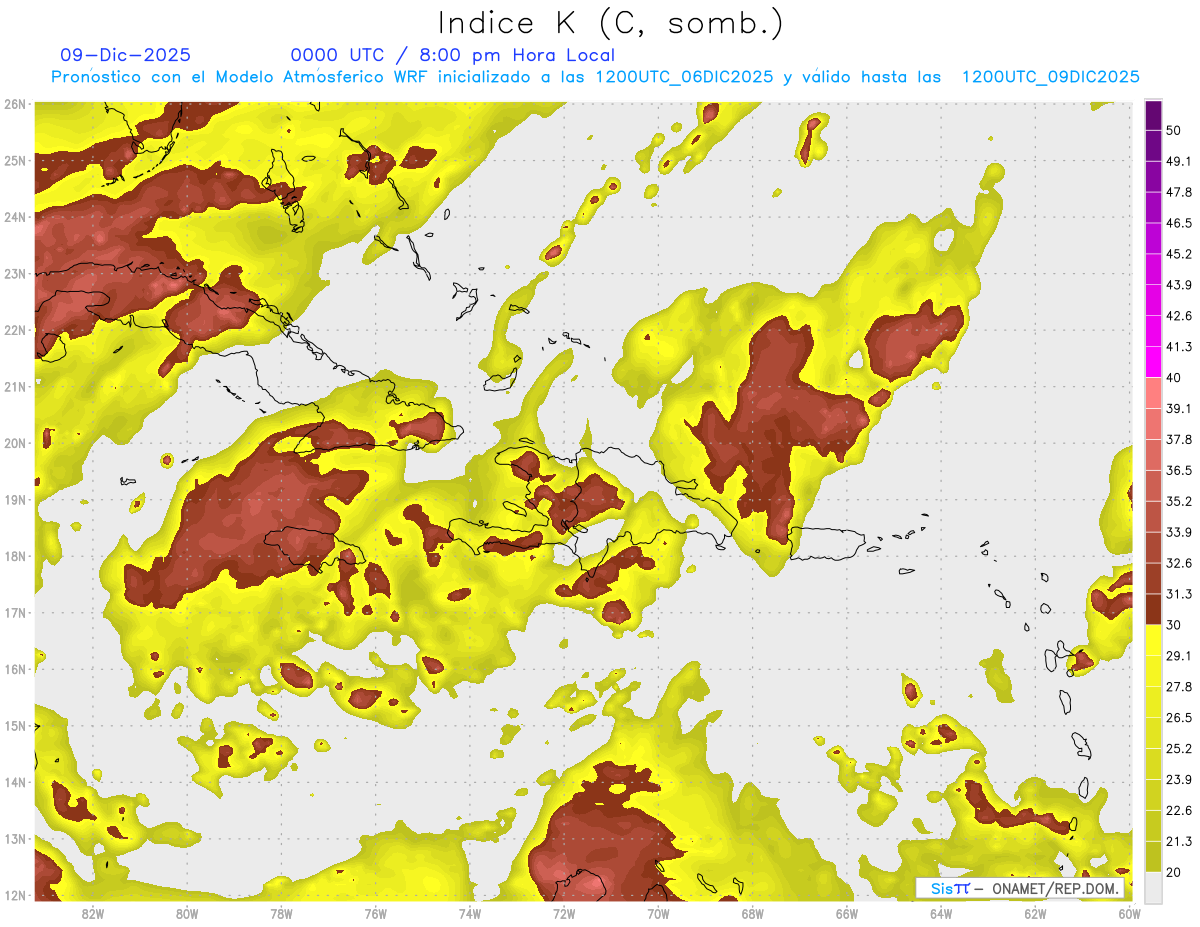
Task: Click the '78W' longitude axis label
Action: click(x=281, y=913)
